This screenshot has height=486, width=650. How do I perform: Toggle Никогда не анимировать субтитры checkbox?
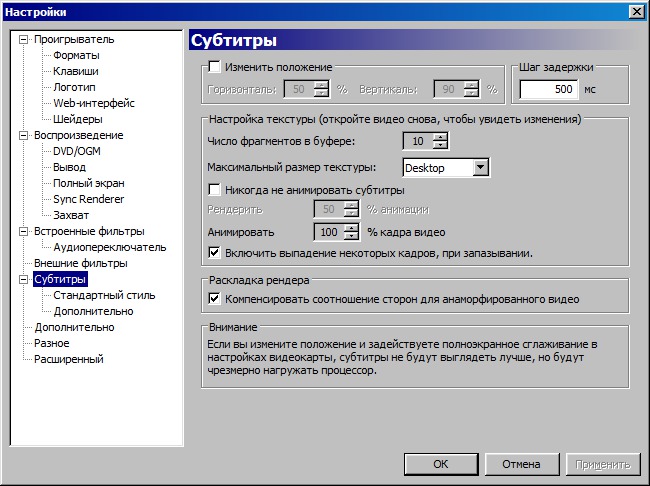click(x=214, y=189)
